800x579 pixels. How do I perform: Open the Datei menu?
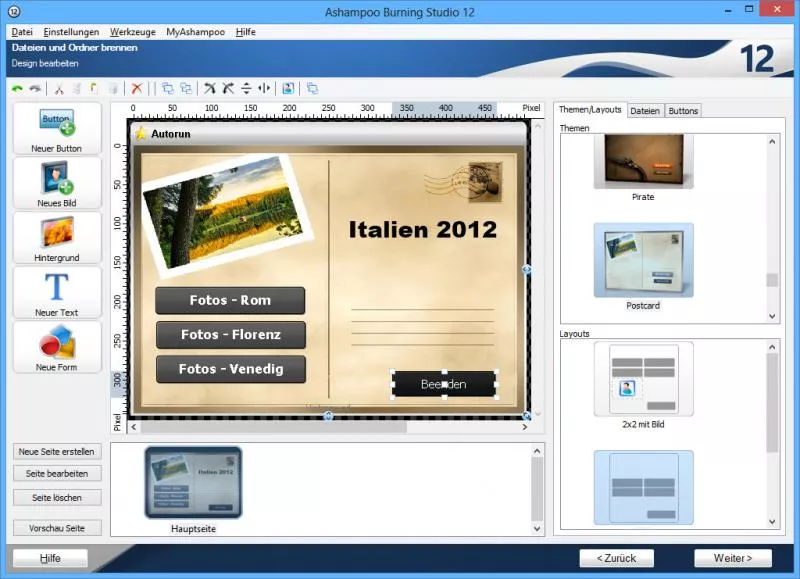22,32
